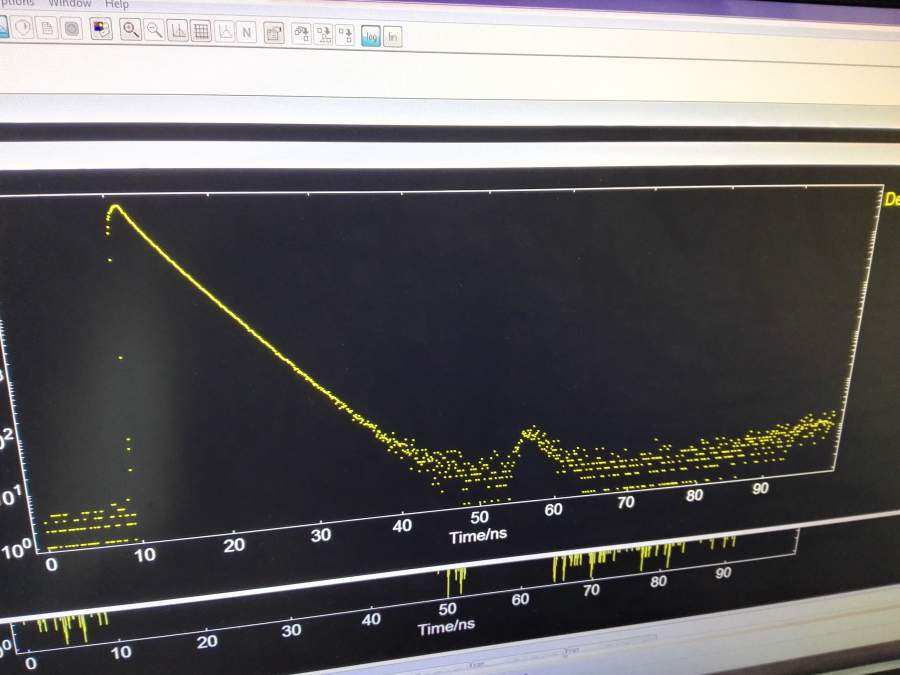Click the decay curve peak point
This screenshot has height=675, width=900.
point(115,207)
